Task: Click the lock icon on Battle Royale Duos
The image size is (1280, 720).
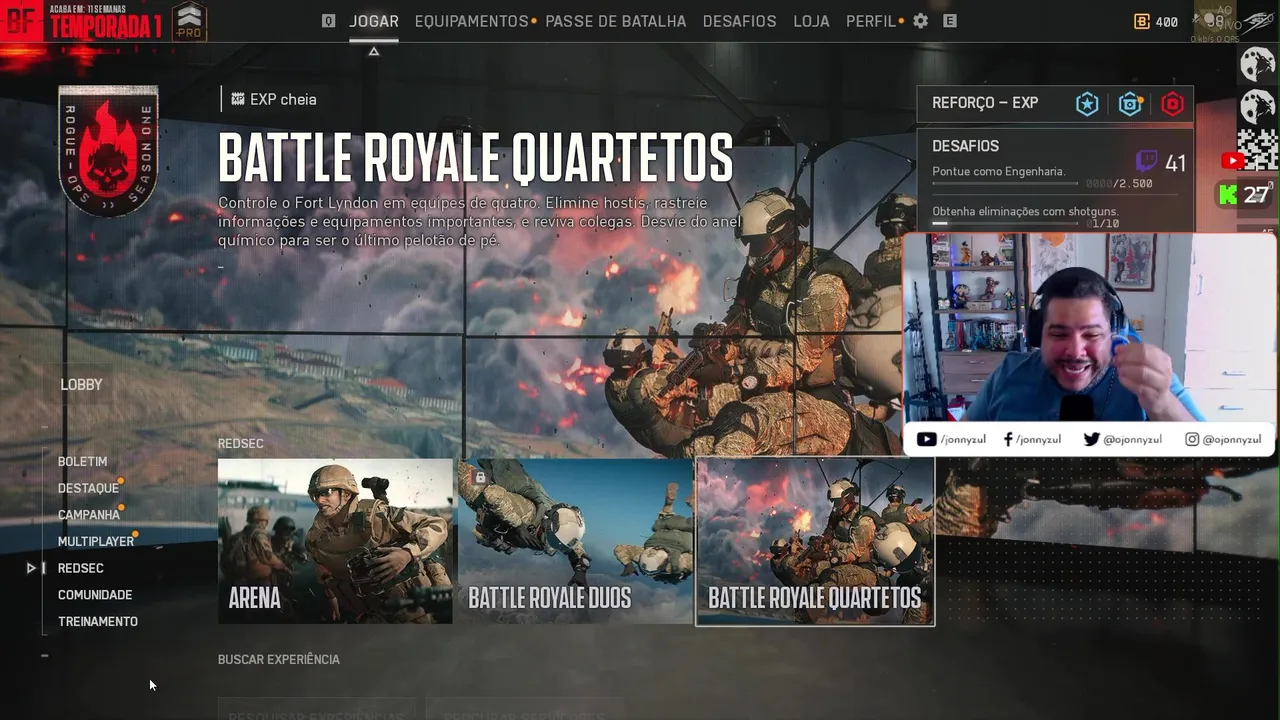Action: click(480, 478)
